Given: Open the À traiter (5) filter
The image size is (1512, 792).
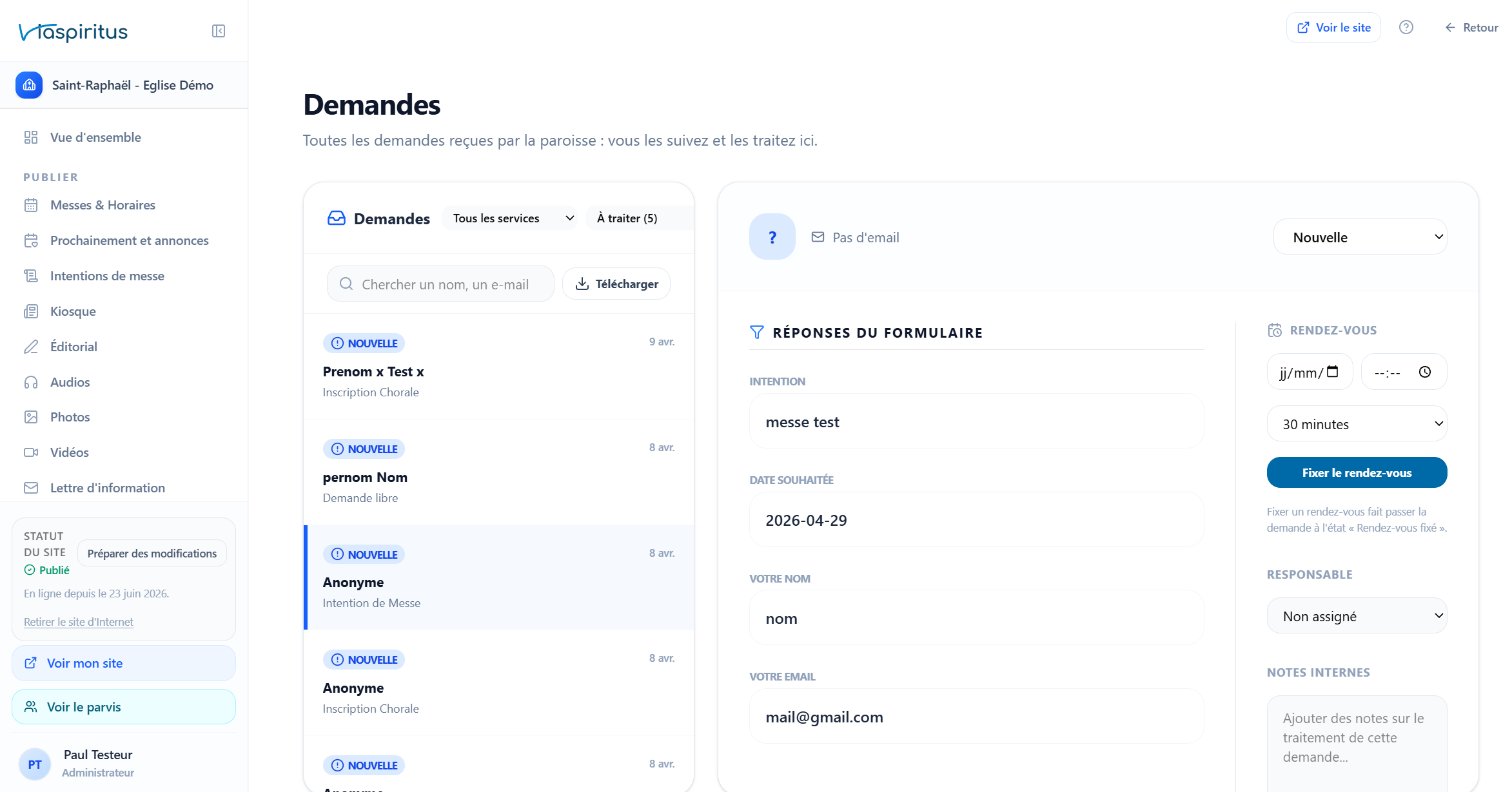Looking at the screenshot, I should [639, 218].
